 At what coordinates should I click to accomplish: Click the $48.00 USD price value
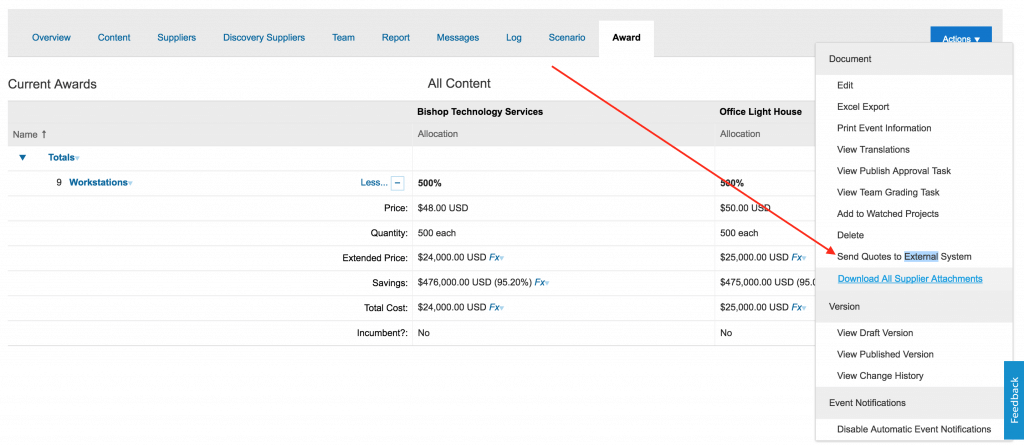(443, 208)
